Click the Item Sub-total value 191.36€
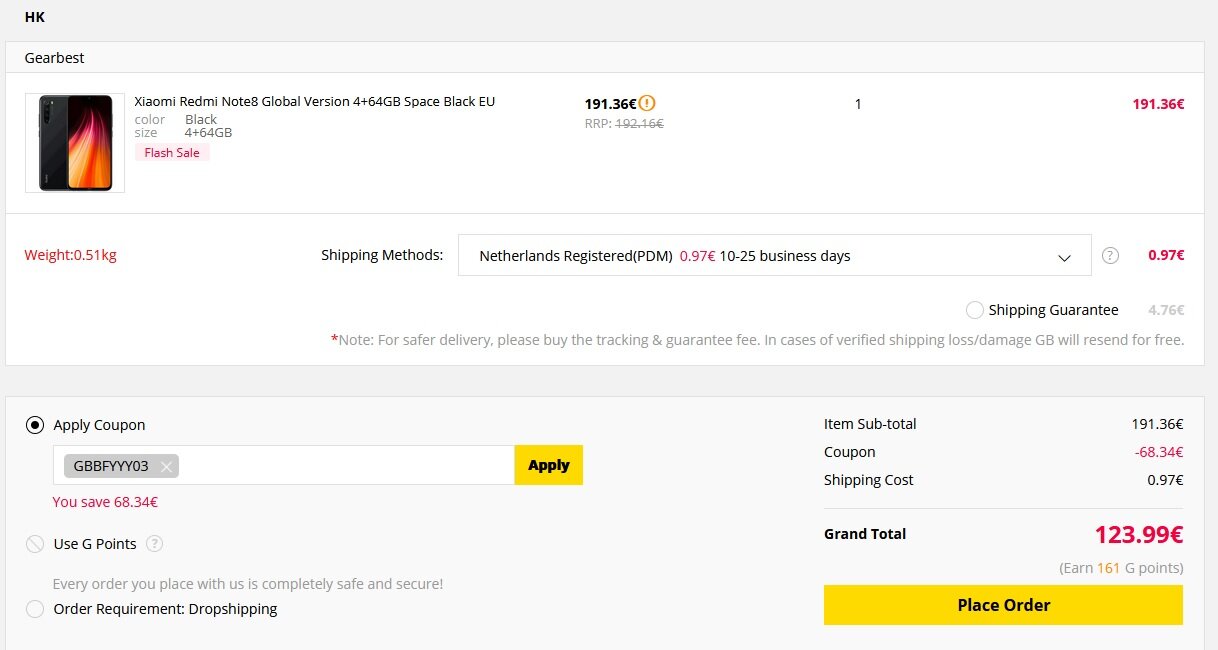This screenshot has height=650, width=1218. tap(1157, 424)
